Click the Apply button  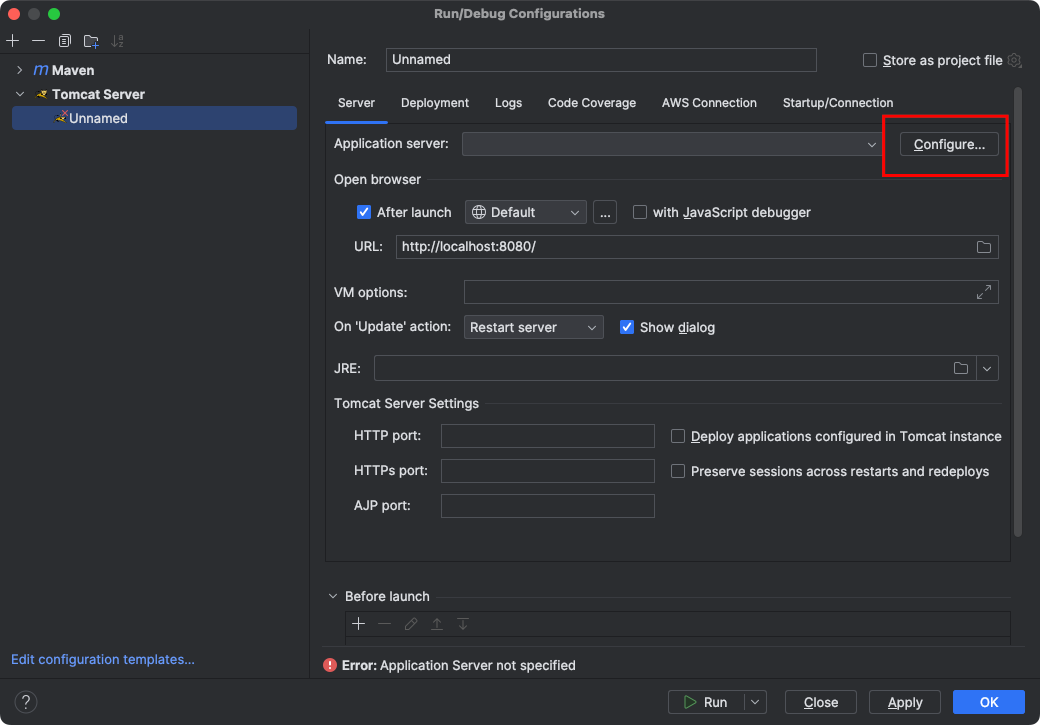click(905, 702)
